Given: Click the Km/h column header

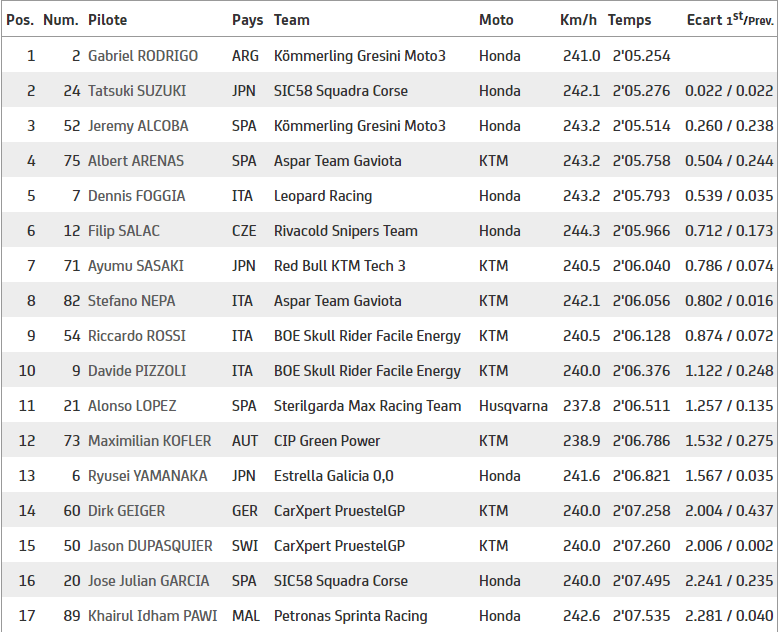Looking at the screenshot, I should [x=580, y=20].
